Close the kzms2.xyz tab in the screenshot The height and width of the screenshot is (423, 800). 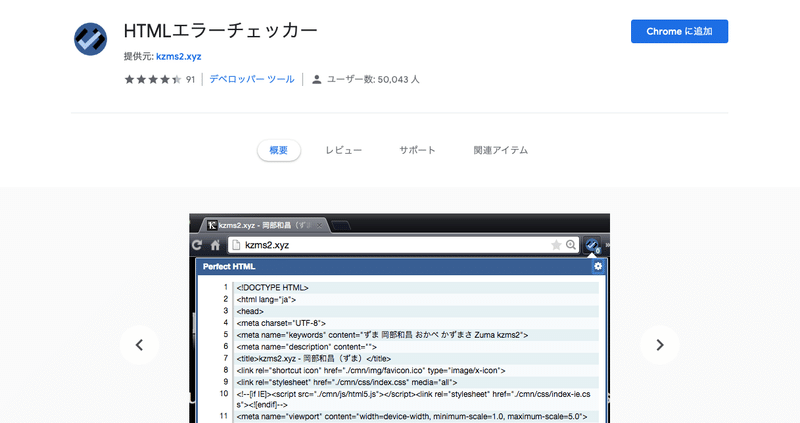pos(319,225)
